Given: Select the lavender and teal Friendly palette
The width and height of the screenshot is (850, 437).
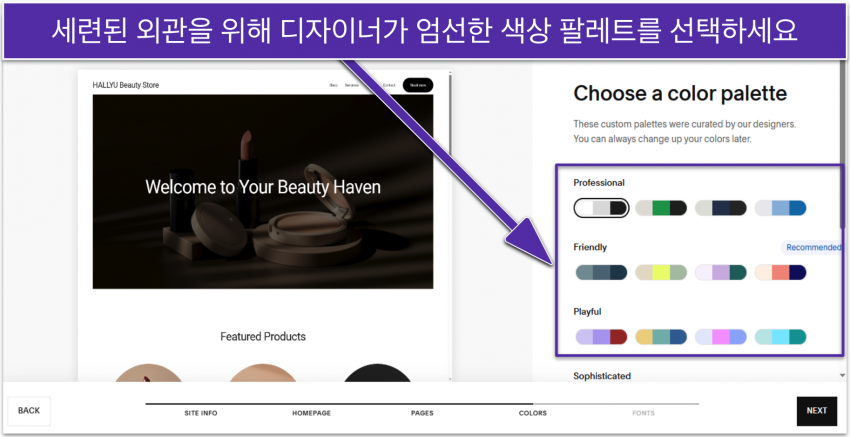Looking at the screenshot, I should (x=720, y=272).
